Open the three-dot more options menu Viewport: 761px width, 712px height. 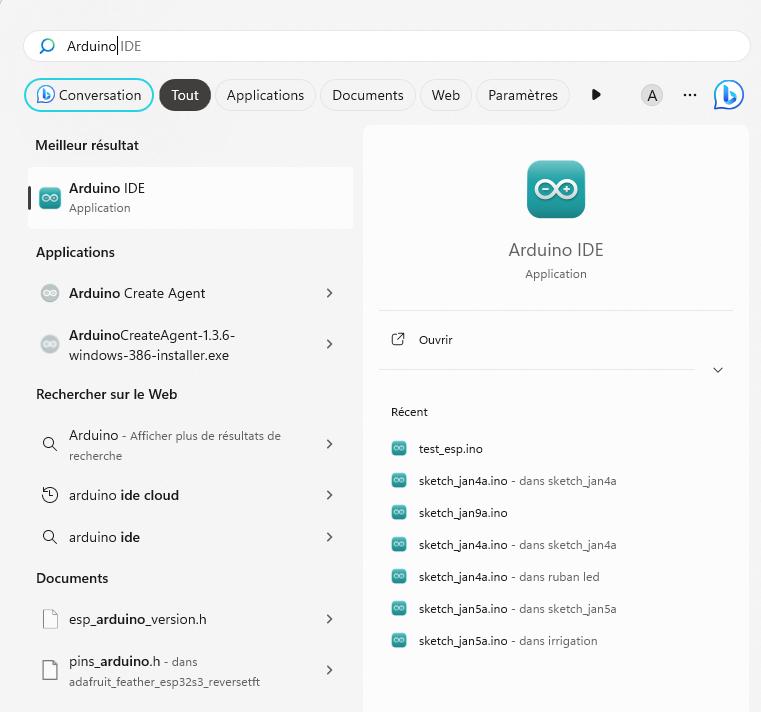[690, 95]
